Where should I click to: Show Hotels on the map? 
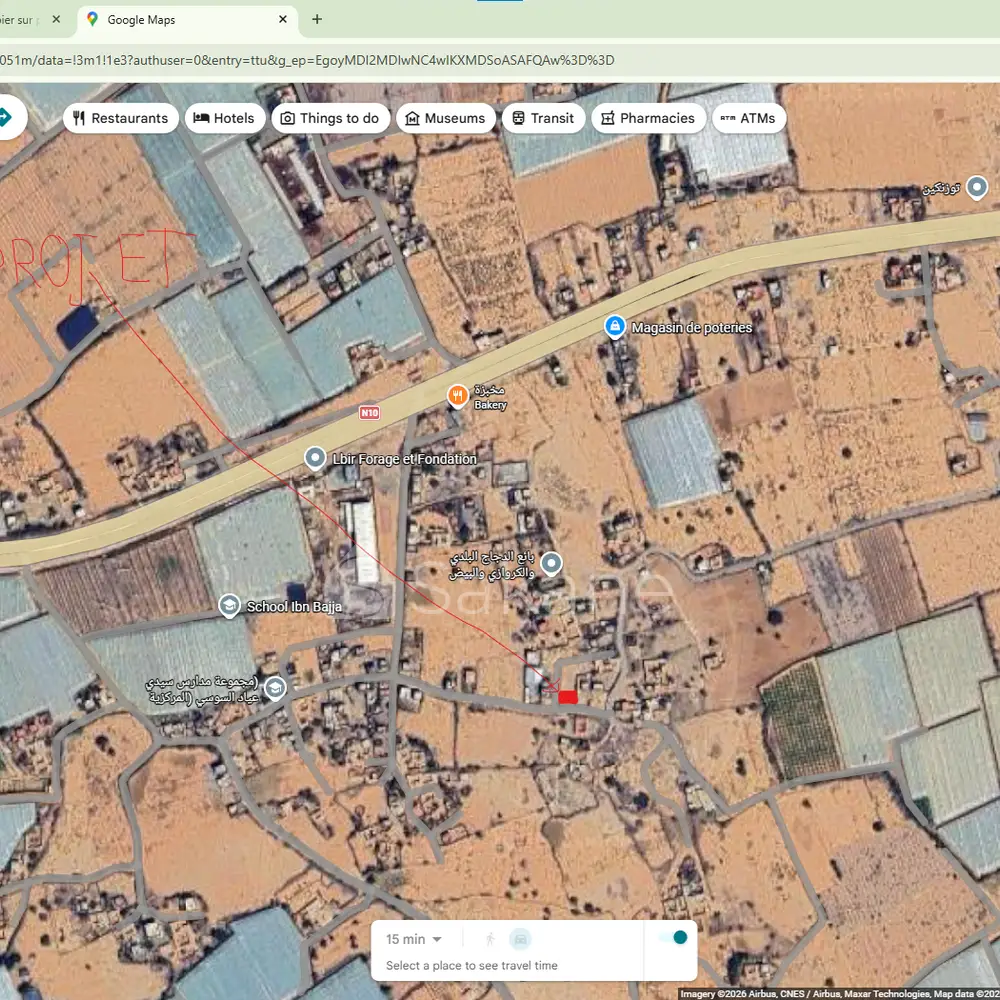point(224,118)
